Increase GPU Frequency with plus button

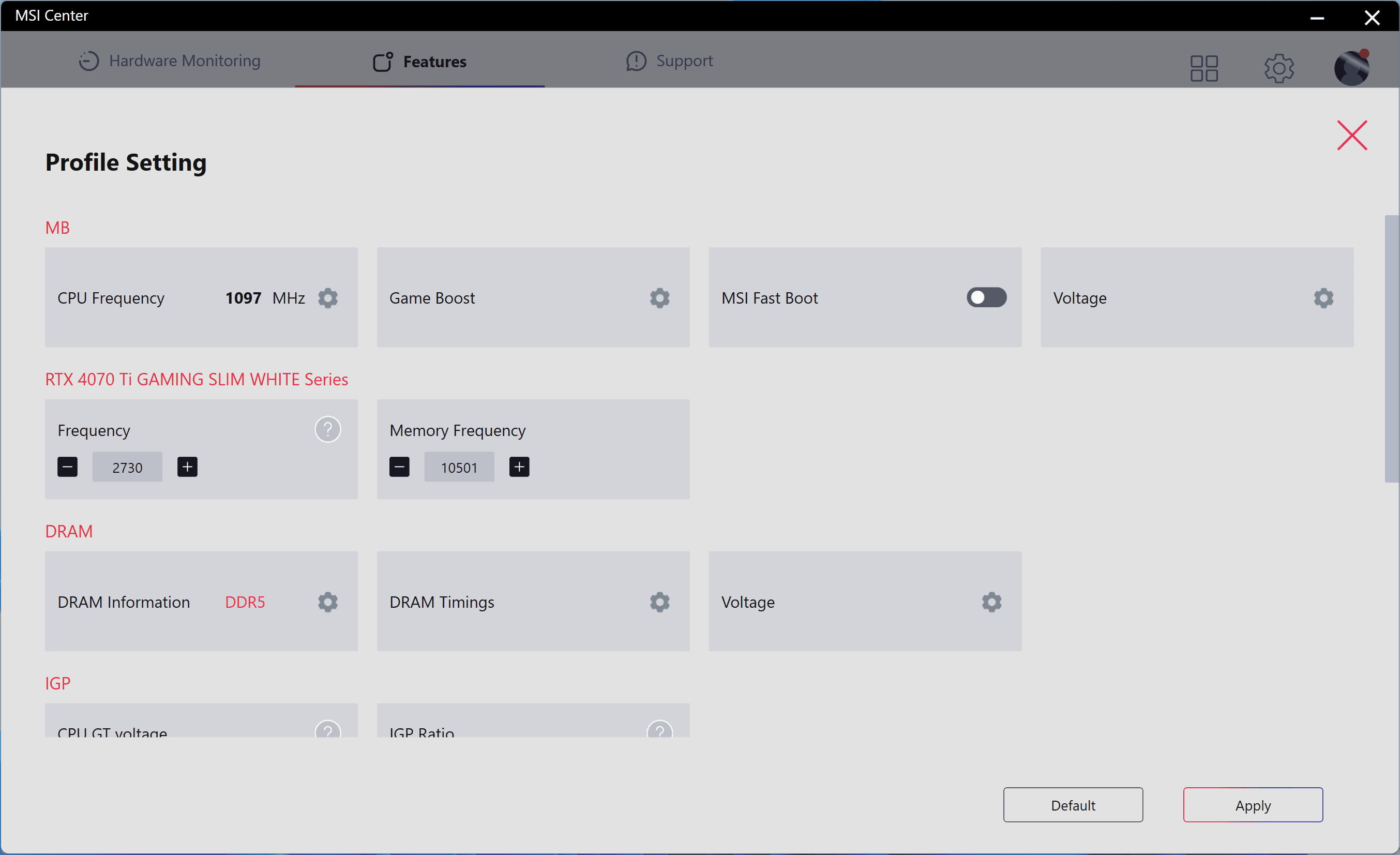click(186, 467)
